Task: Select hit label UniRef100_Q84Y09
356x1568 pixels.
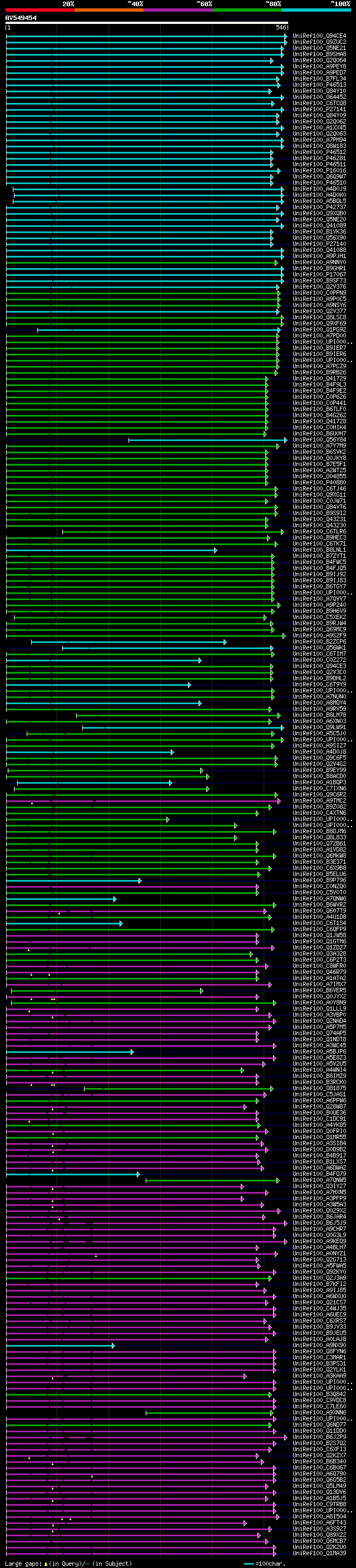Action: tap(319, 116)
